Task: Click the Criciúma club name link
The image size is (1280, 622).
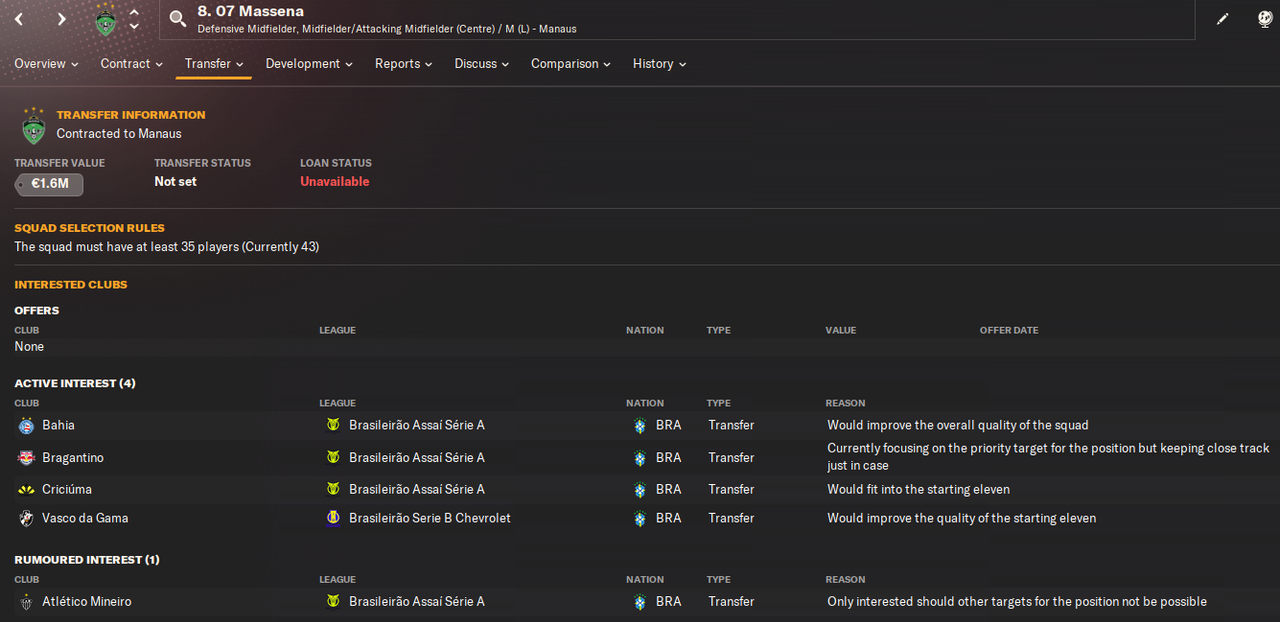Action: pos(68,489)
